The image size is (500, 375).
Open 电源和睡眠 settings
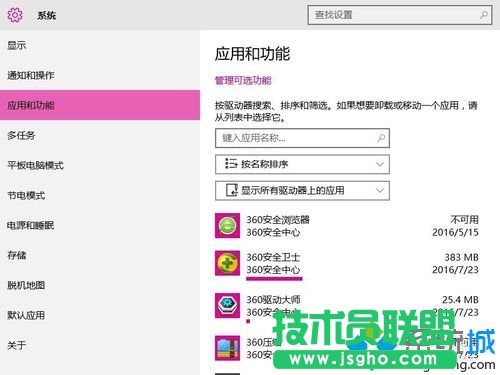point(100,225)
